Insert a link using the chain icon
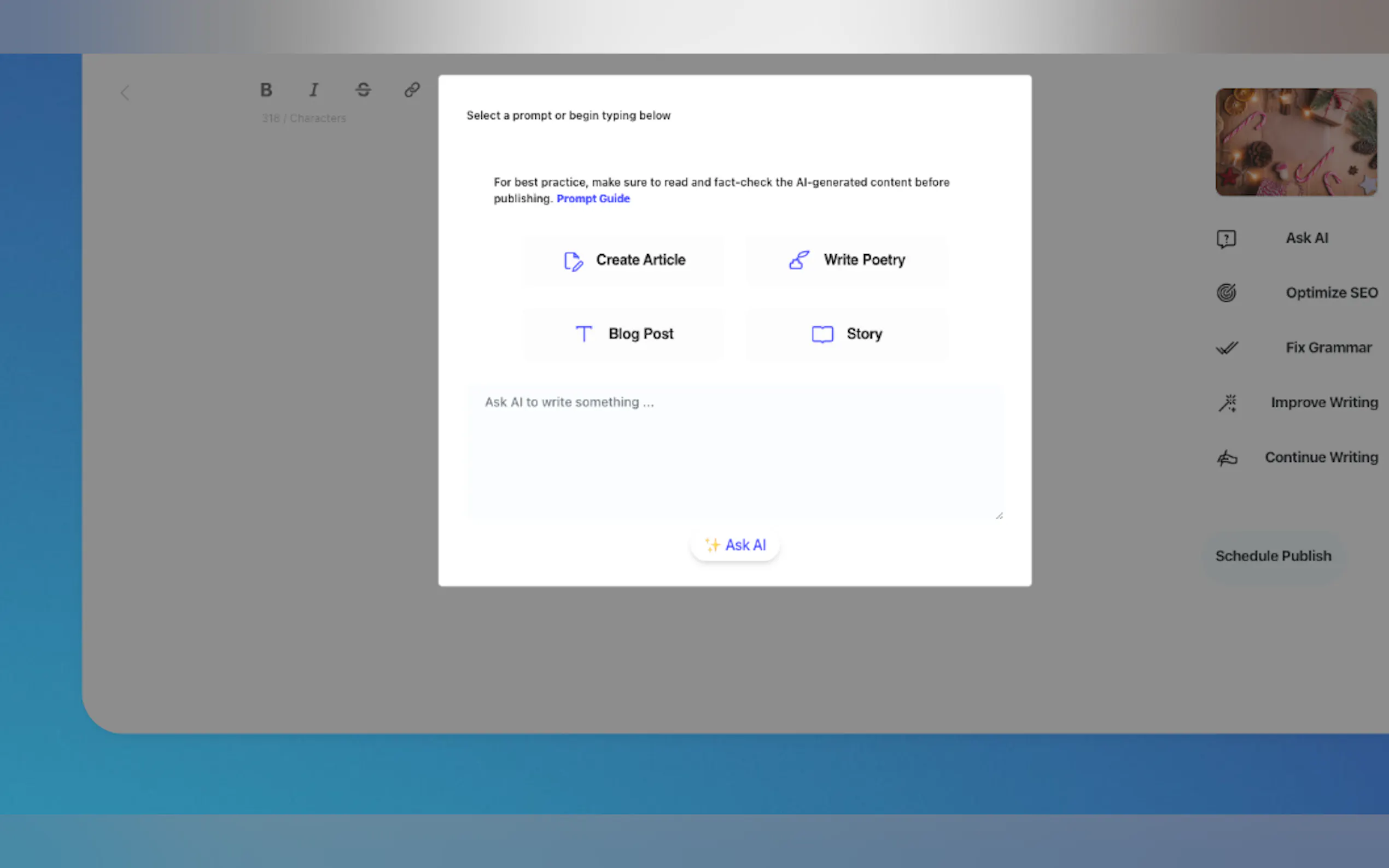Image resolution: width=1389 pixels, height=868 pixels. (x=412, y=90)
